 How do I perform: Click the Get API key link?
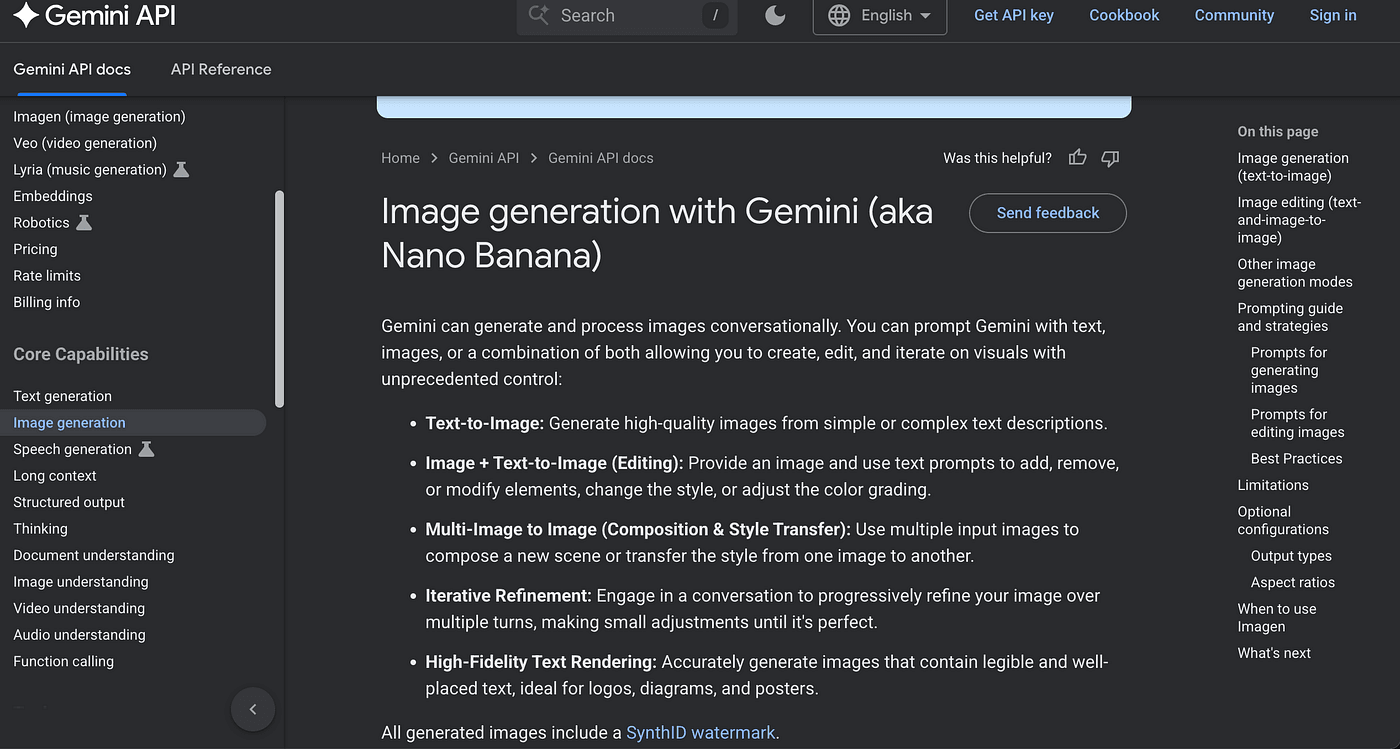[x=1014, y=15]
